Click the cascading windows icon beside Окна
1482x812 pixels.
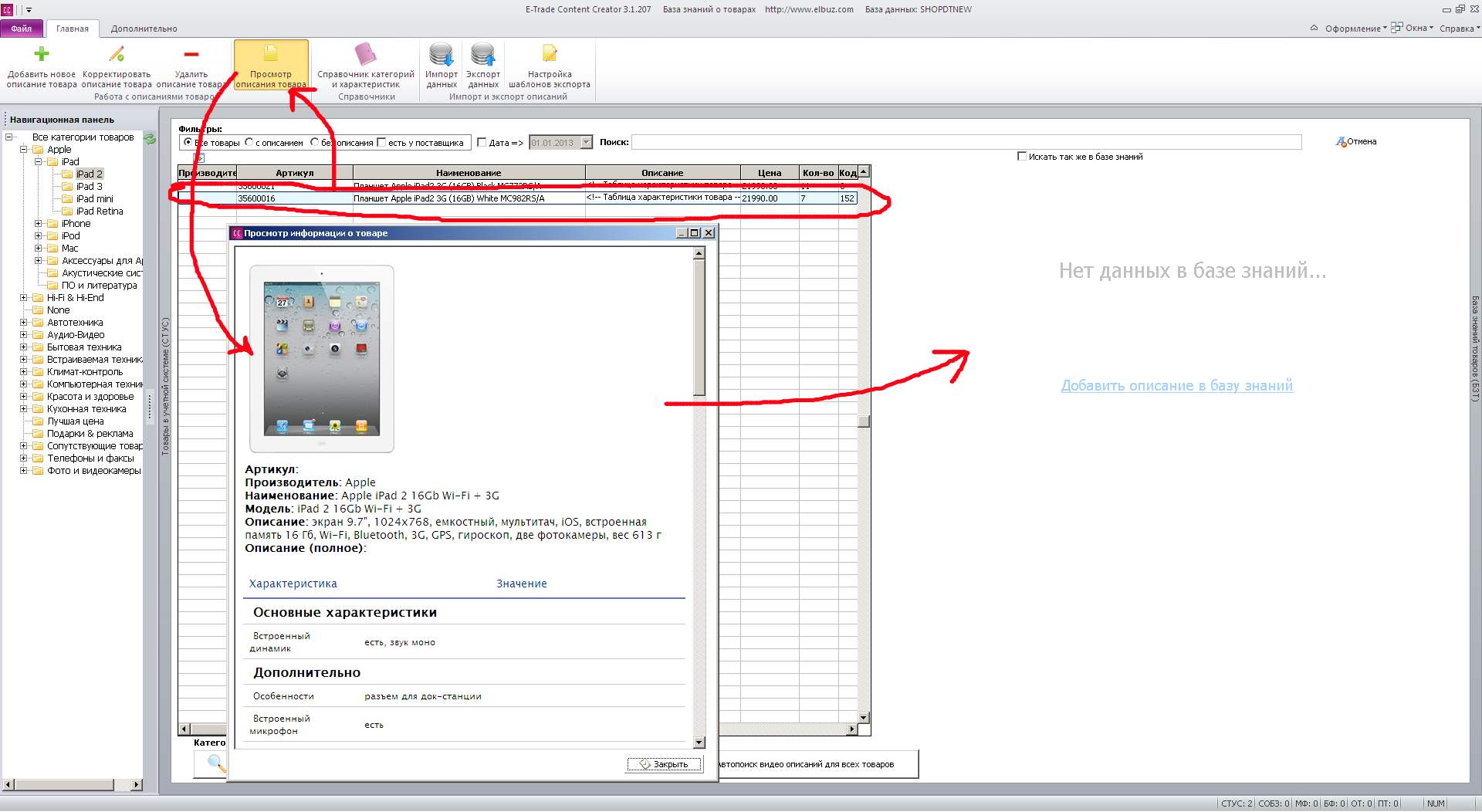[x=1396, y=28]
